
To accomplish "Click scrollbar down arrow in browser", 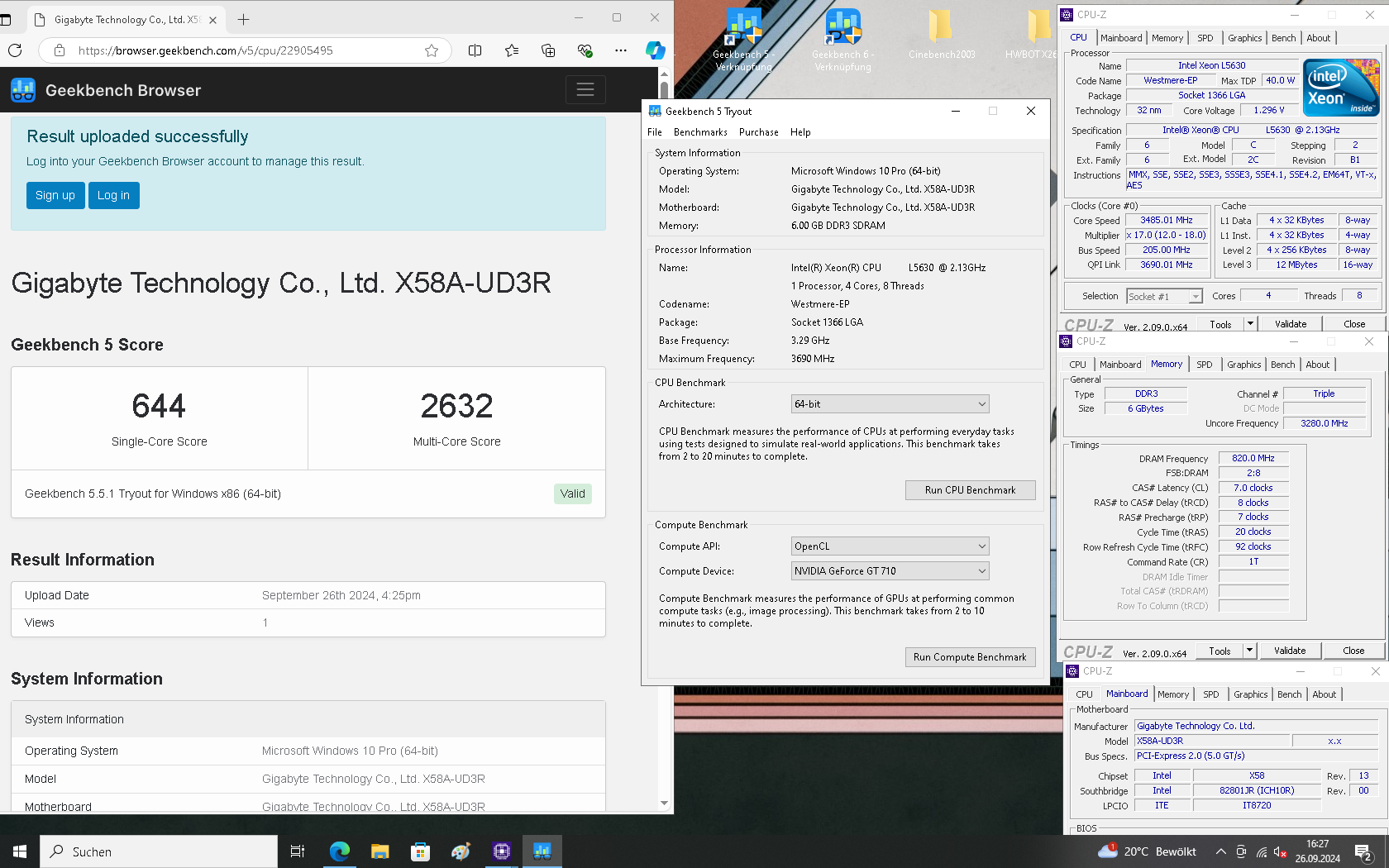I will 664,804.
